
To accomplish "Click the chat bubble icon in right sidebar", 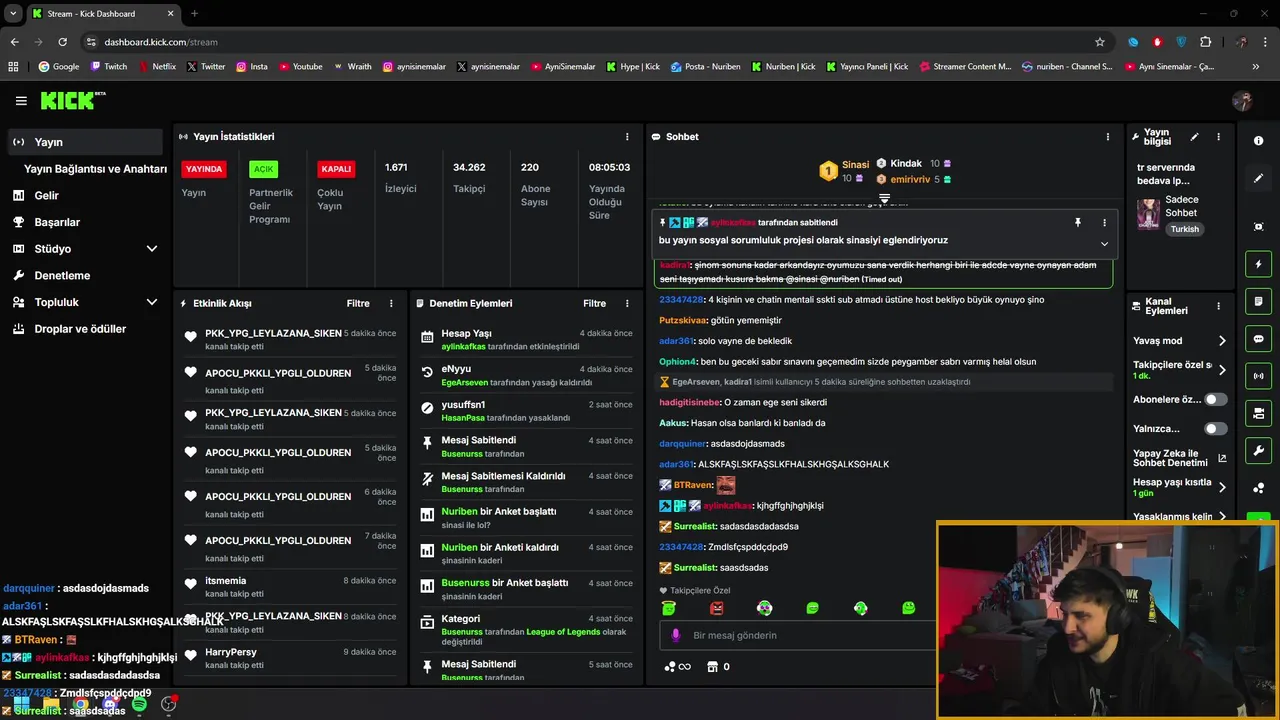I will coord(1258,339).
